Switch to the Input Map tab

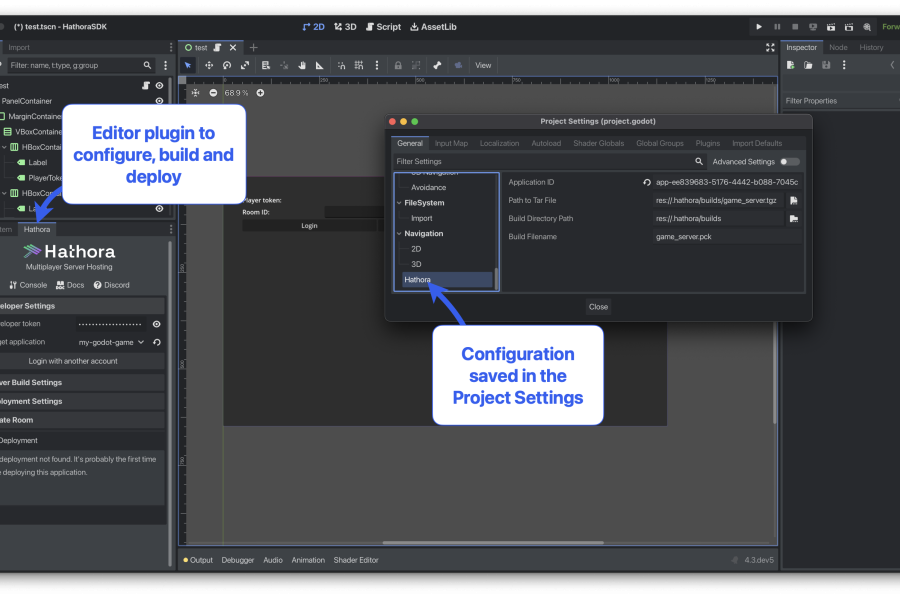451,144
